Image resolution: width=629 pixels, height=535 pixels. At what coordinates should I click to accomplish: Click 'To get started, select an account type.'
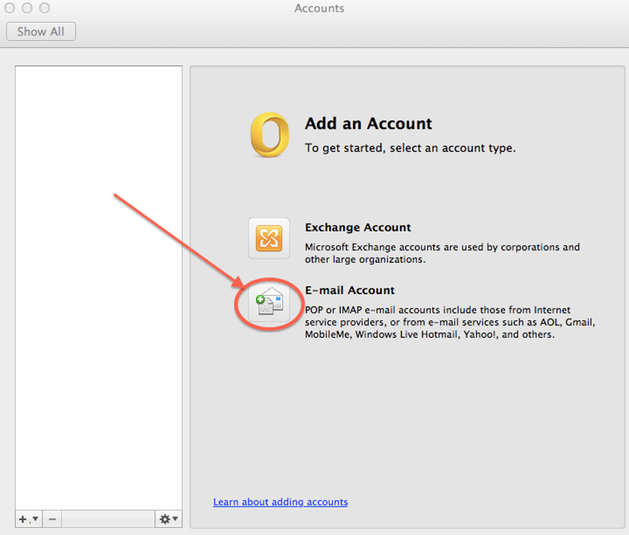(x=410, y=148)
